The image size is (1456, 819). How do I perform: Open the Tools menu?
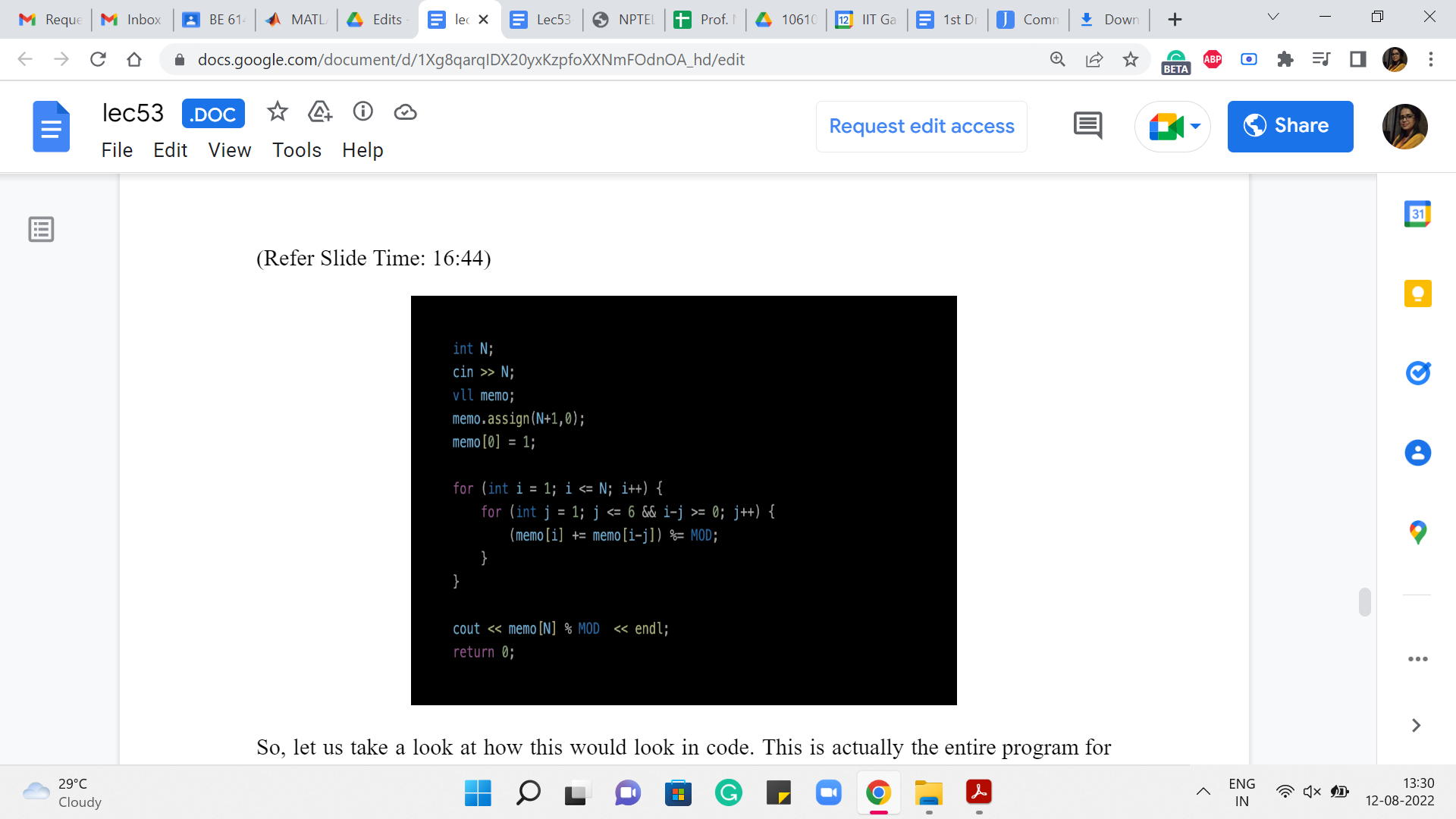pos(297,150)
